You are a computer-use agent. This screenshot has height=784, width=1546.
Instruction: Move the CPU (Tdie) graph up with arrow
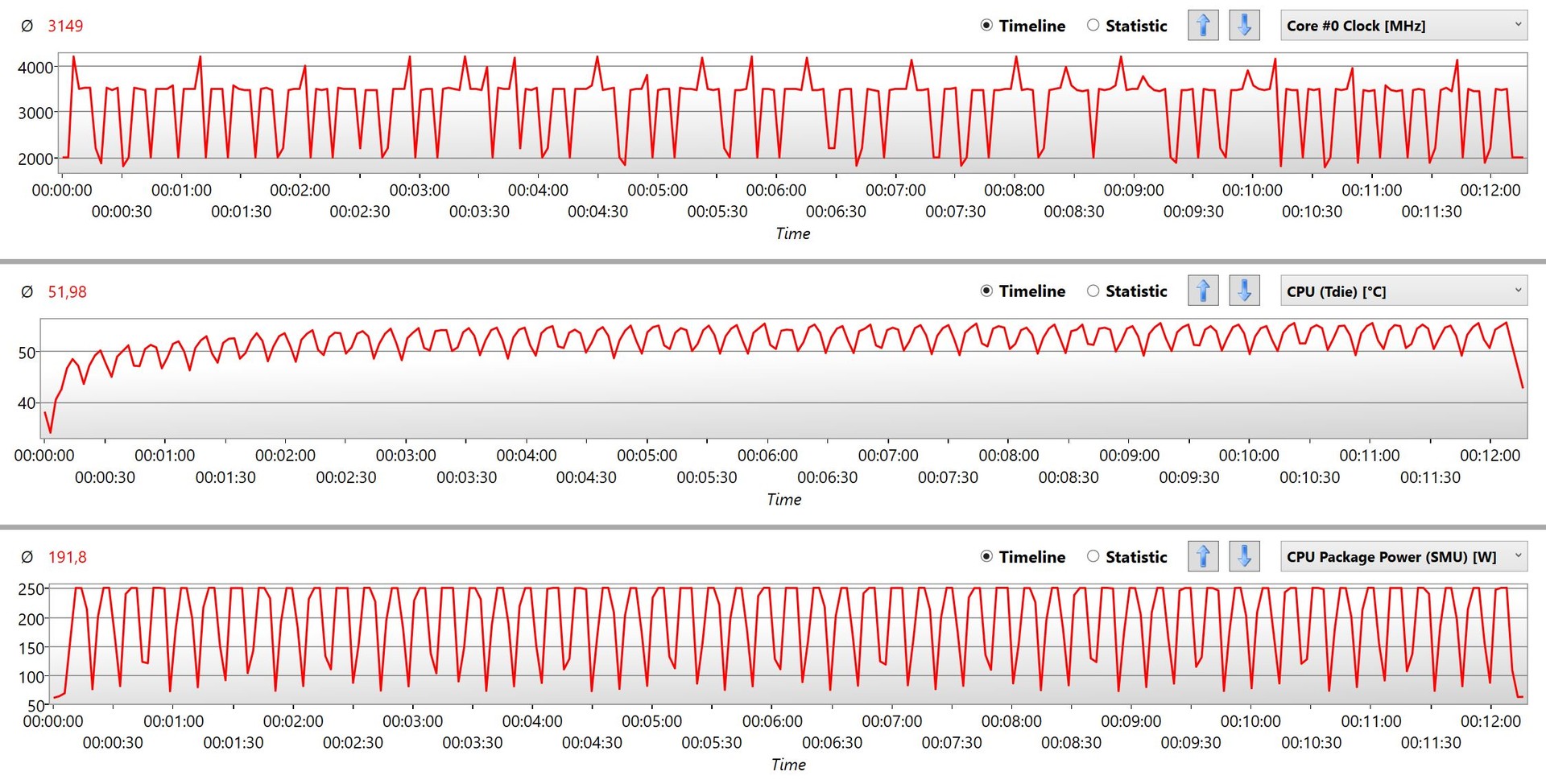click(x=1203, y=291)
